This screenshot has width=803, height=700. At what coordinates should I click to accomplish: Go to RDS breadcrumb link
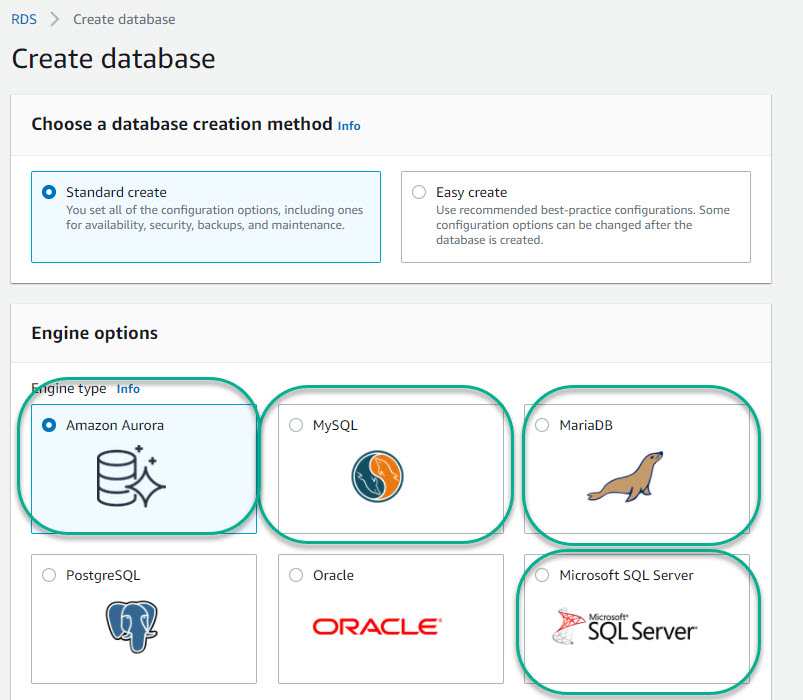tap(24, 19)
